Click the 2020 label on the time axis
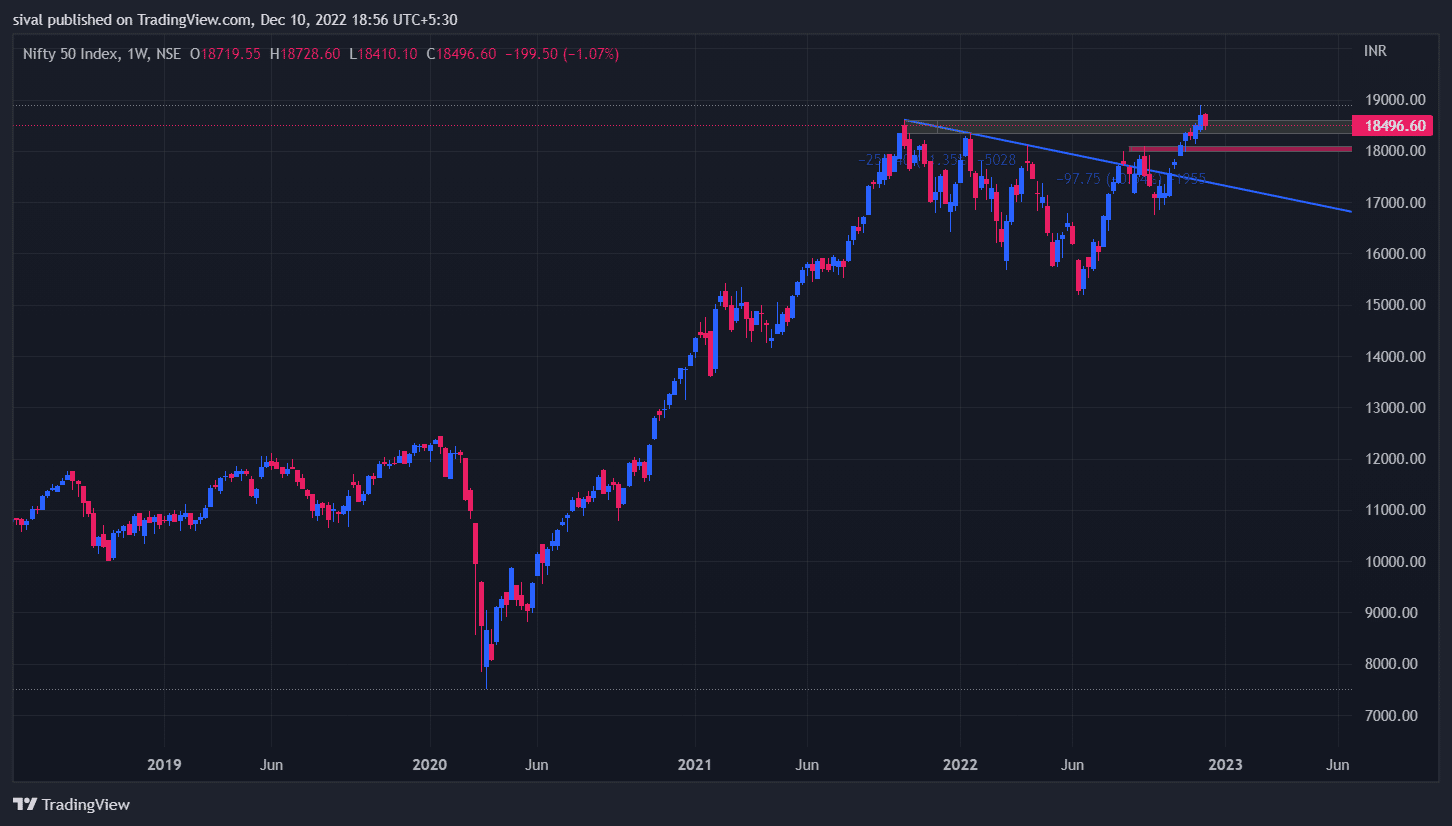The height and width of the screenshot is (826, 1452). [x=429, y=765]
